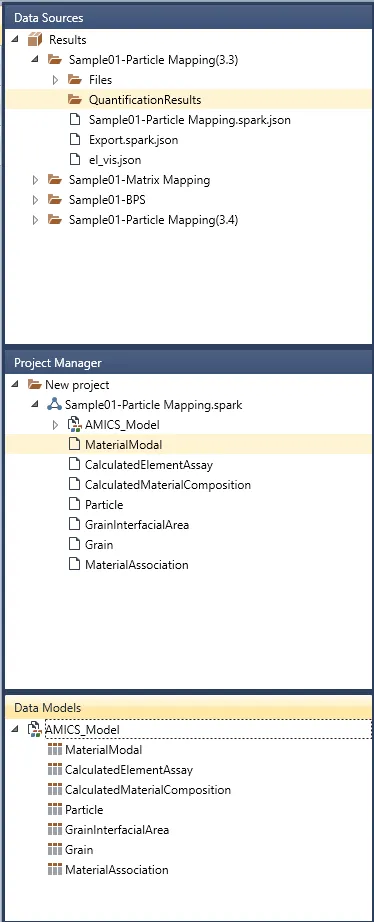Click Sample01-Particle Mapping(3.4) folder icon

(55, 219)
